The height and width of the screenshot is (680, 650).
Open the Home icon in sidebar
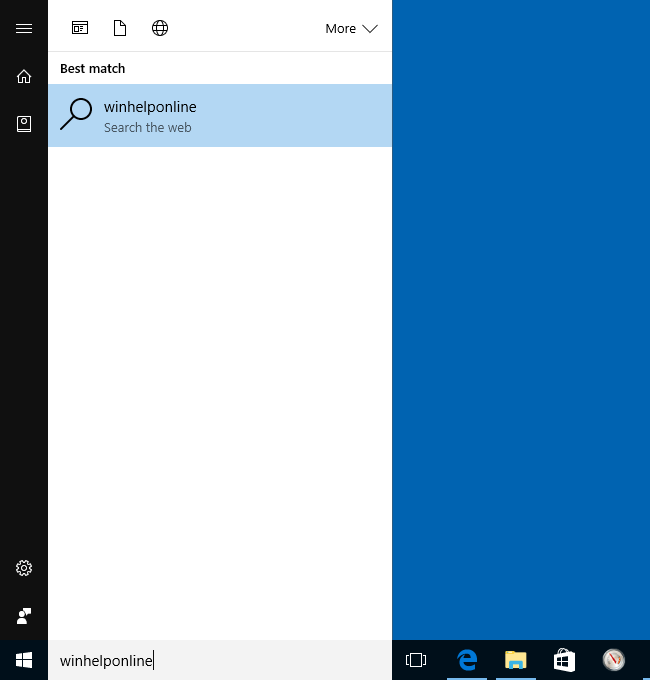pyautogui.click(x=24, y=76)
